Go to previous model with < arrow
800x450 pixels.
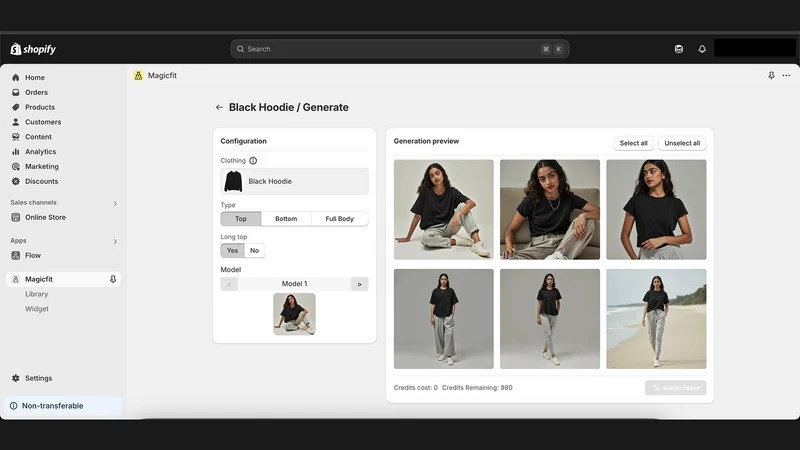tap(229, 284)
